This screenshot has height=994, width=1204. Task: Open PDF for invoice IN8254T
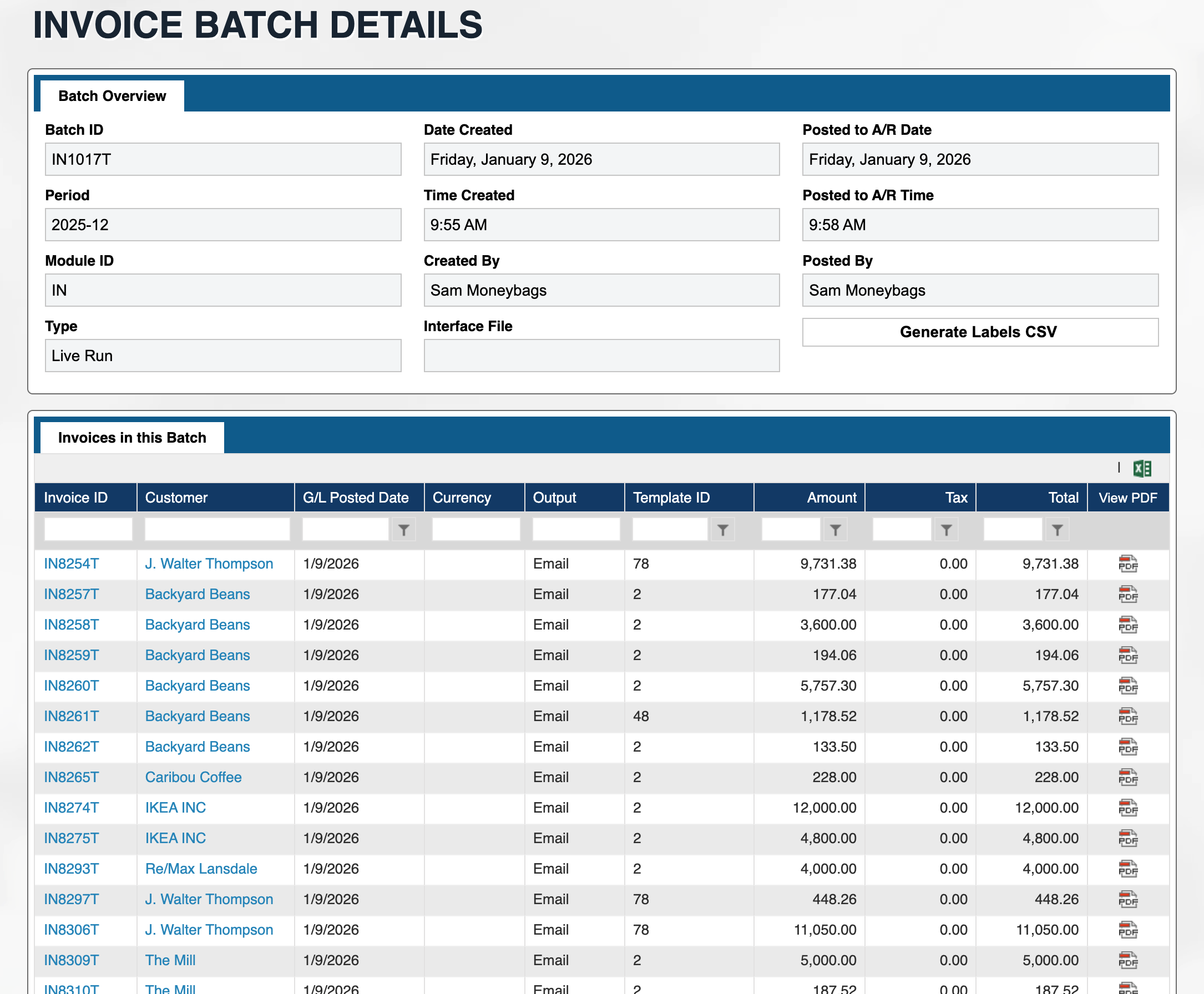coord(1127,564)
